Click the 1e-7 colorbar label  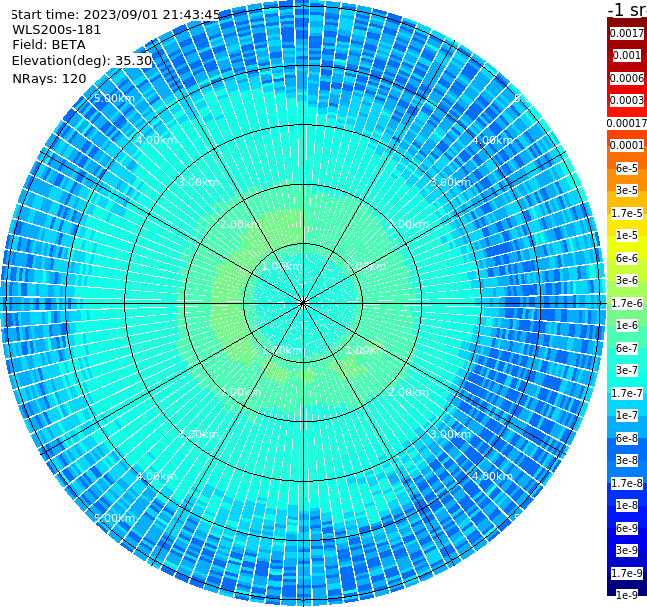[x=627, y=415]
